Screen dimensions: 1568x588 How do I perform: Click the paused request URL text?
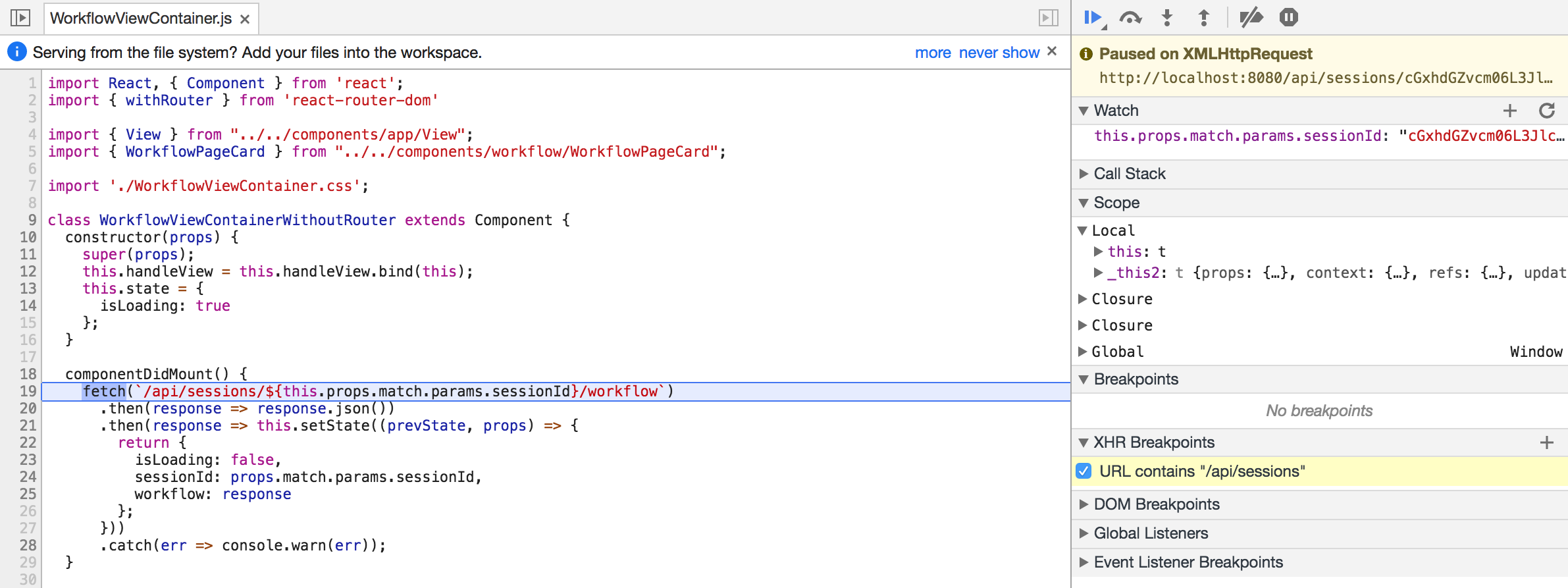pyautogui.click(x=1326, y=78)
